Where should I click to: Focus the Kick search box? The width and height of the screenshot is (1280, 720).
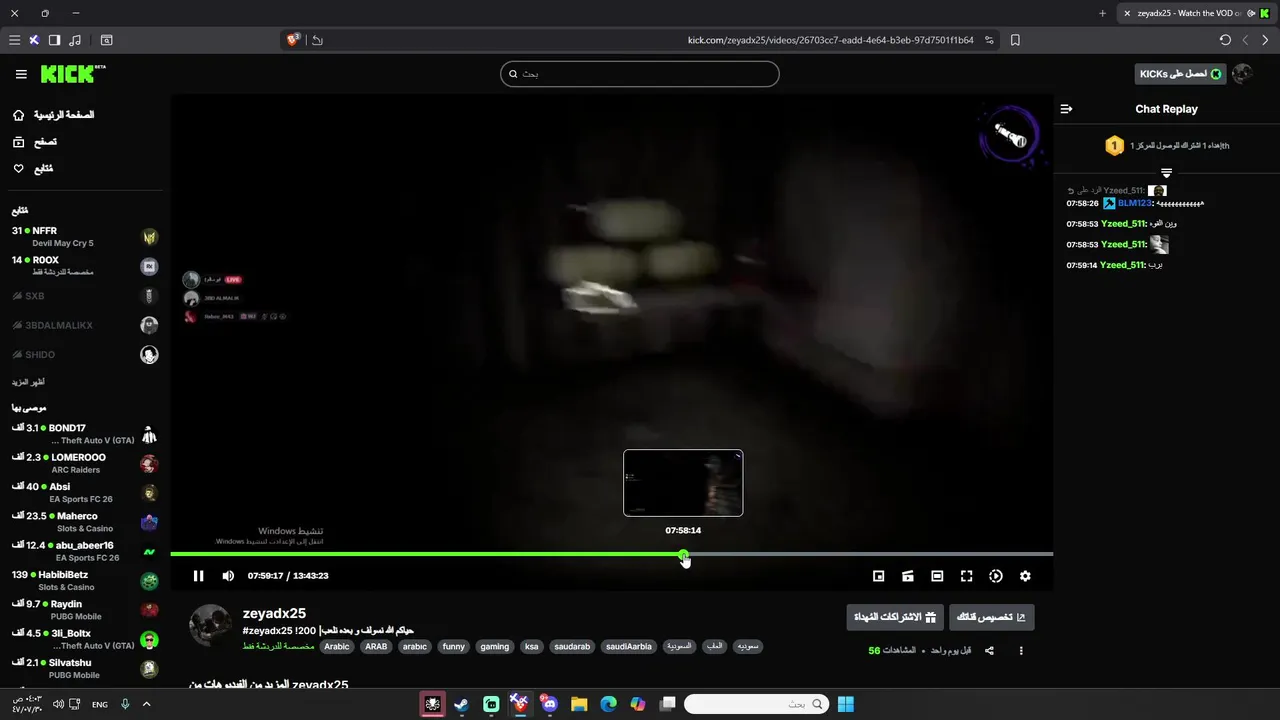point(640,74)
